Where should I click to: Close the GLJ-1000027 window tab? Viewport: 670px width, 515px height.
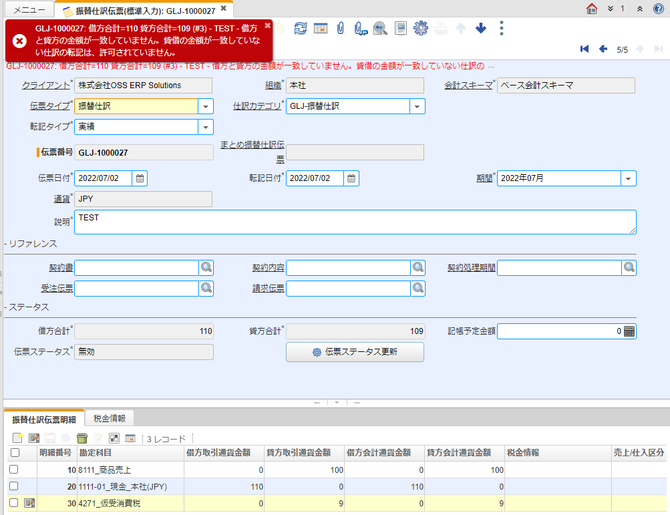pyautogui.click(x=223, y=9)
